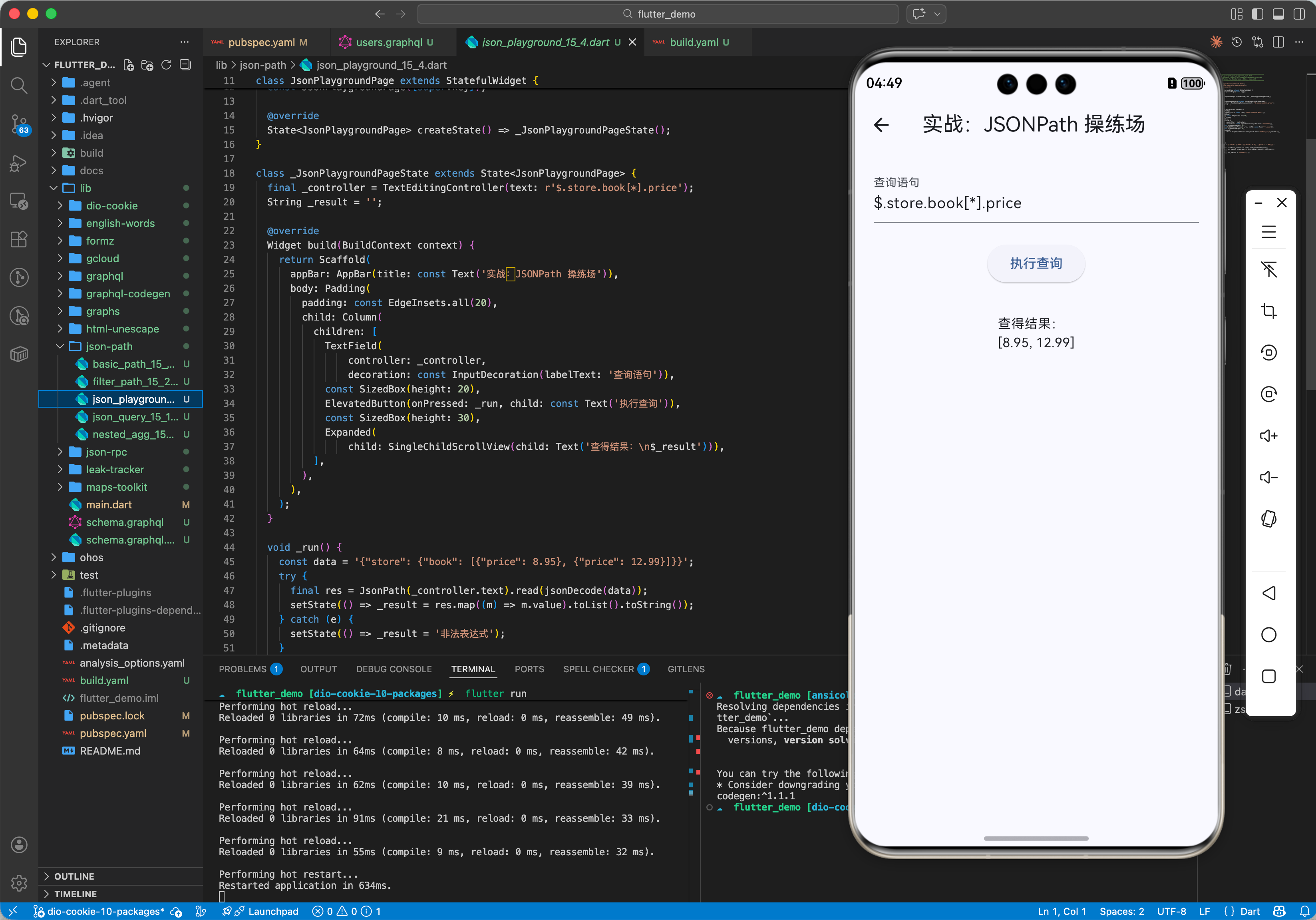
Task: Click Refresh Explorer icon in file tree header
Action: click(166, 65)
